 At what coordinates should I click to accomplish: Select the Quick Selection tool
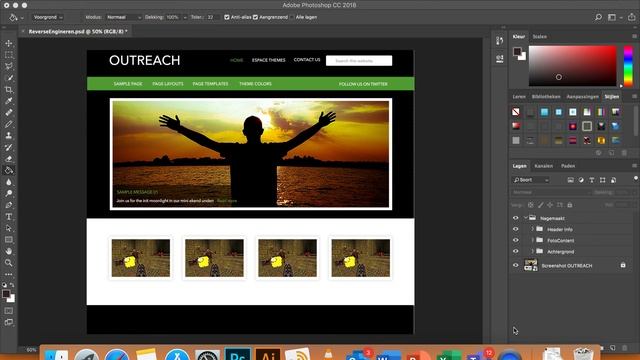click(x=9, y=78)
